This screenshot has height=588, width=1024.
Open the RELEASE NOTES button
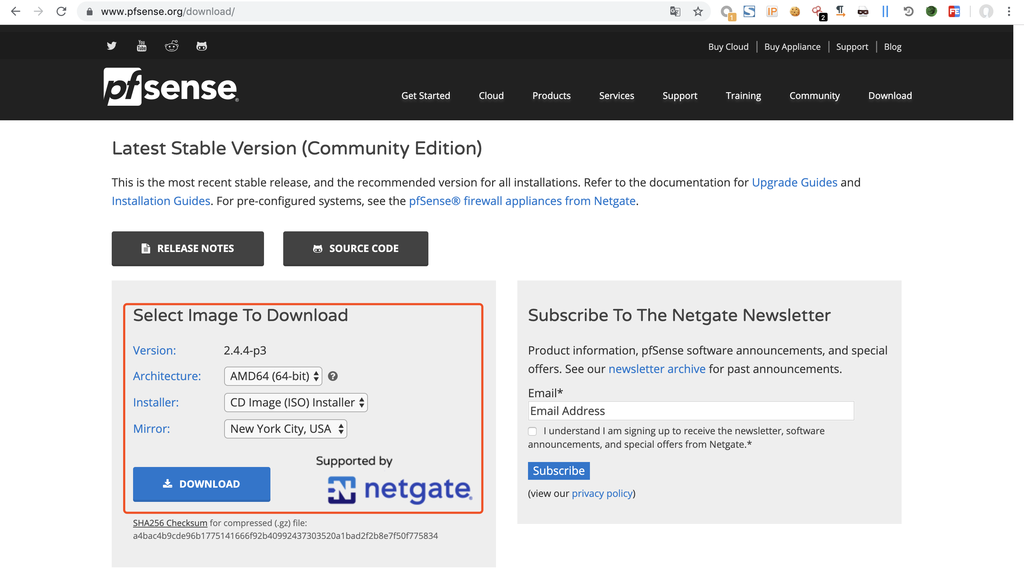(188, 249)
